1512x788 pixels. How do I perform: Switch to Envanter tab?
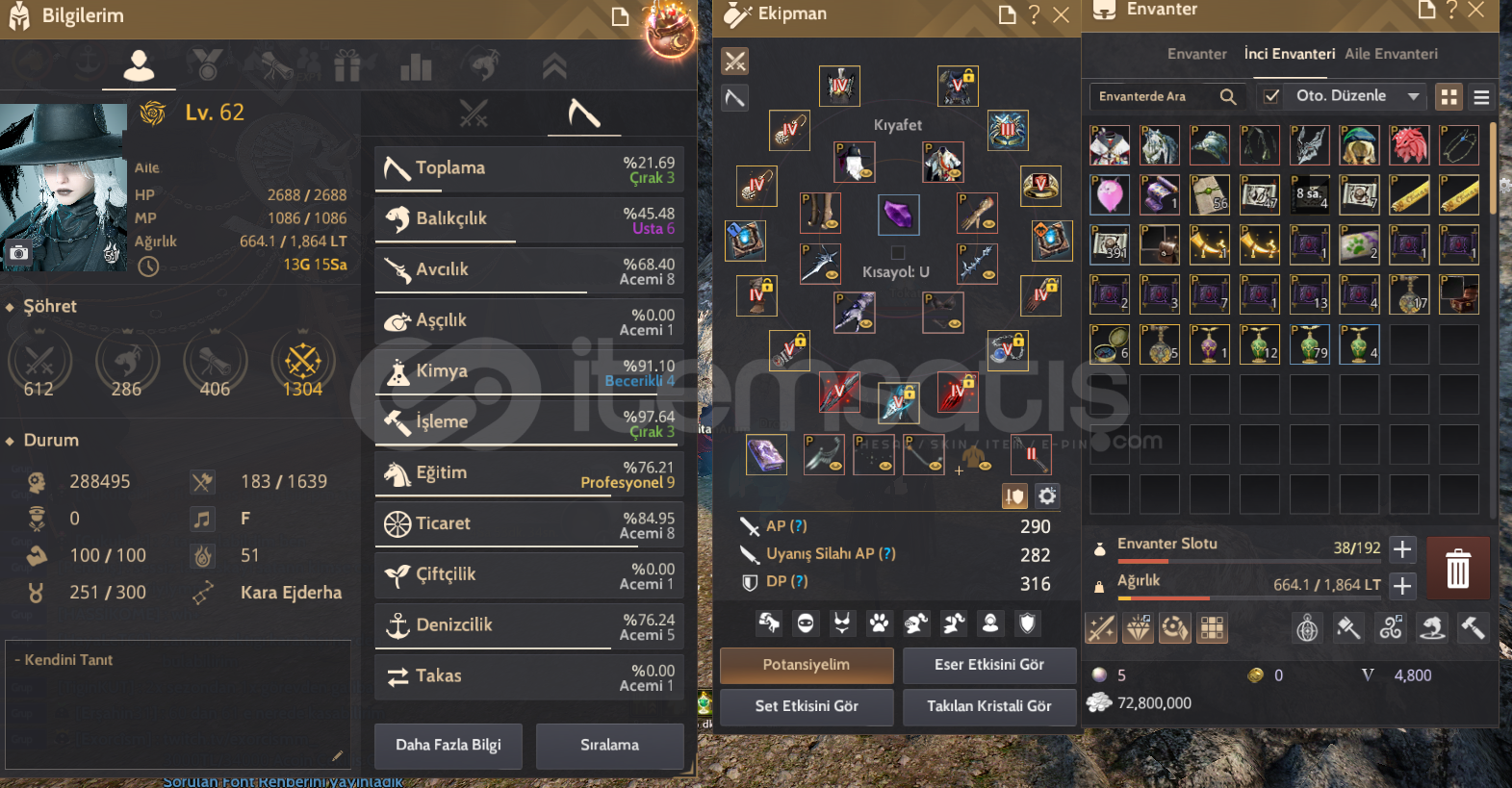(1196, 54)
